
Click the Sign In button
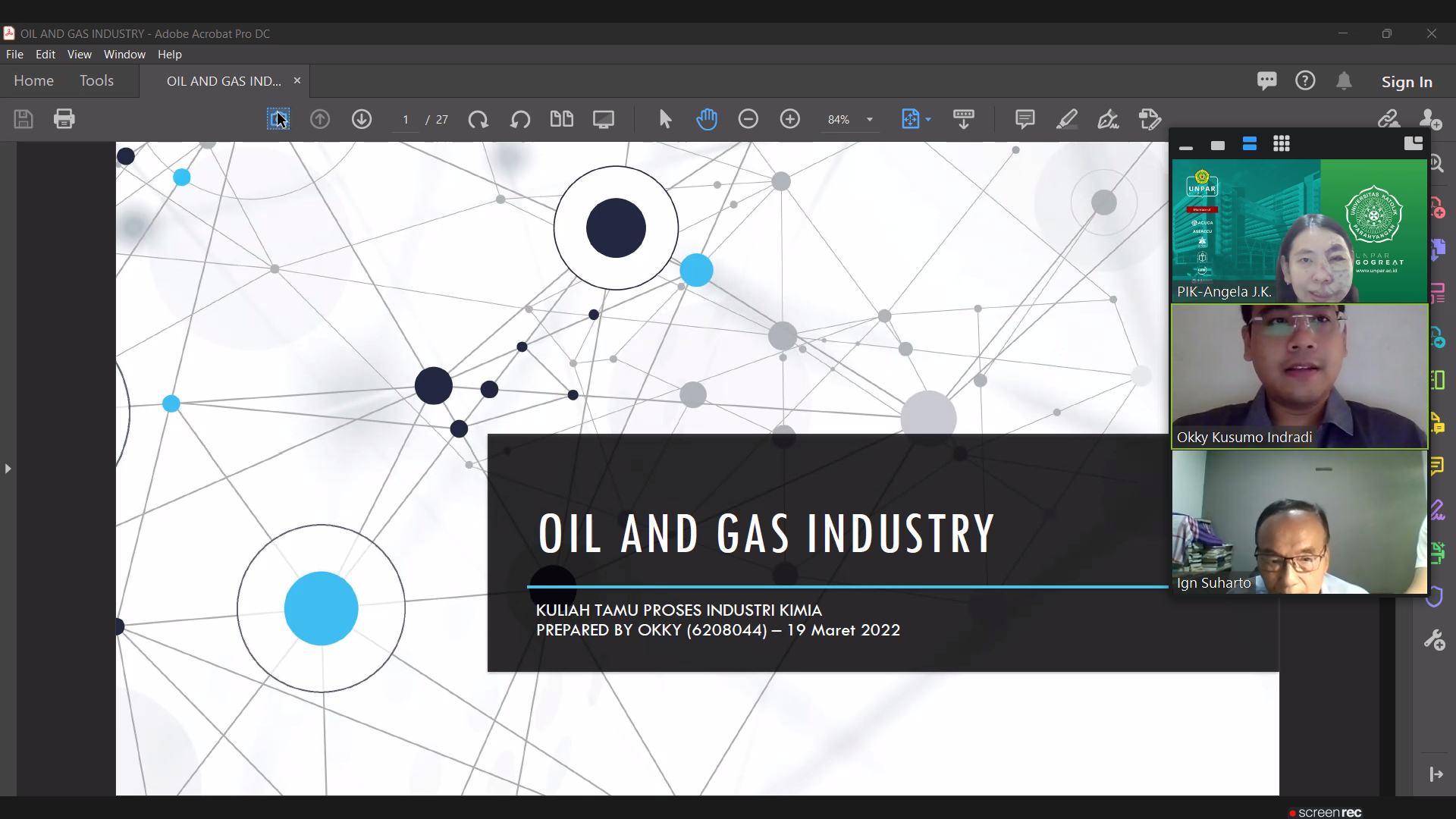click(x=1406, y=81)
